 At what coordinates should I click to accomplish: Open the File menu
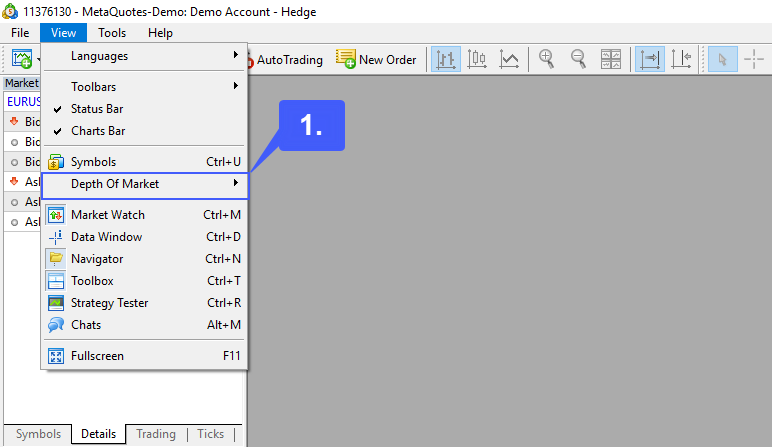(20, 33)
